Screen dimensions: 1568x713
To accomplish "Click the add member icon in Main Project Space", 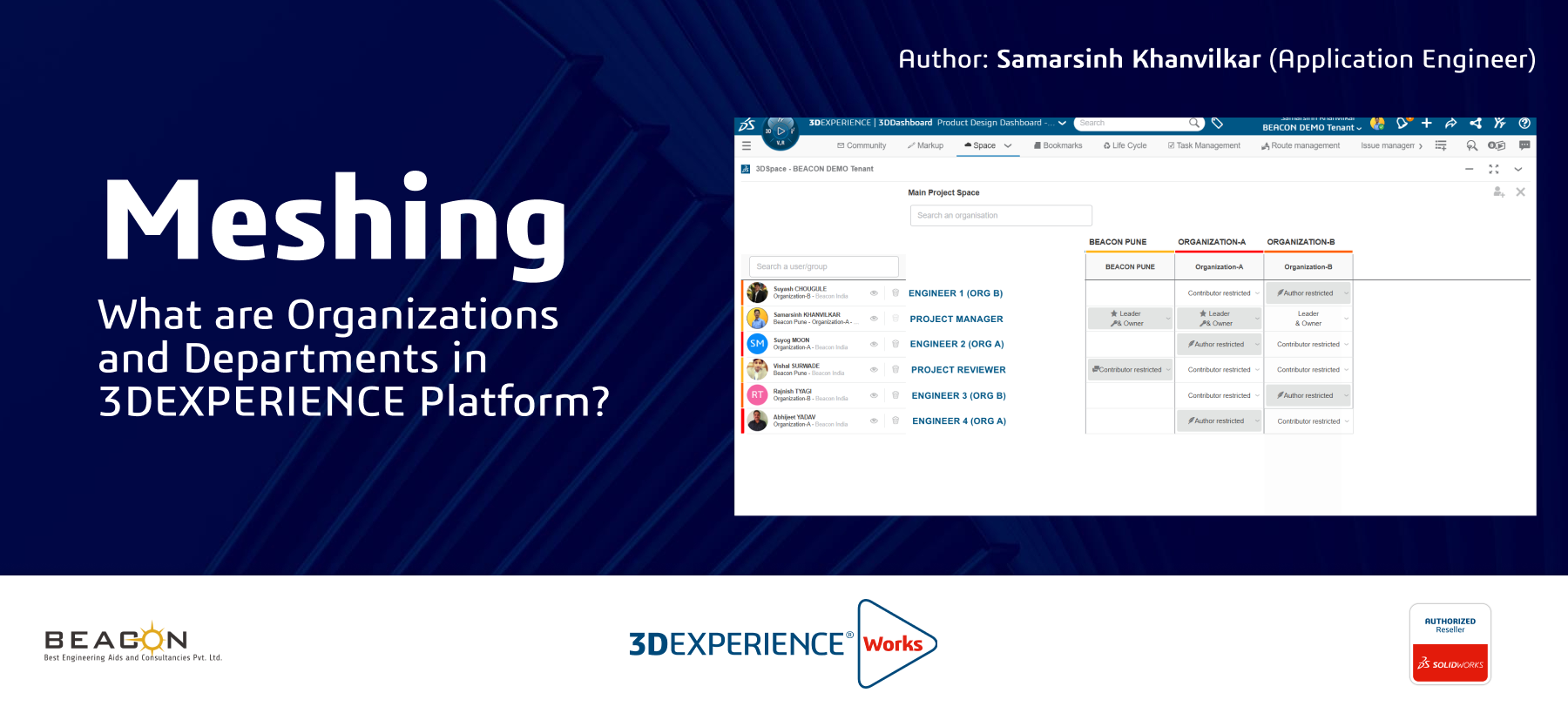I will coord(1498,192).
